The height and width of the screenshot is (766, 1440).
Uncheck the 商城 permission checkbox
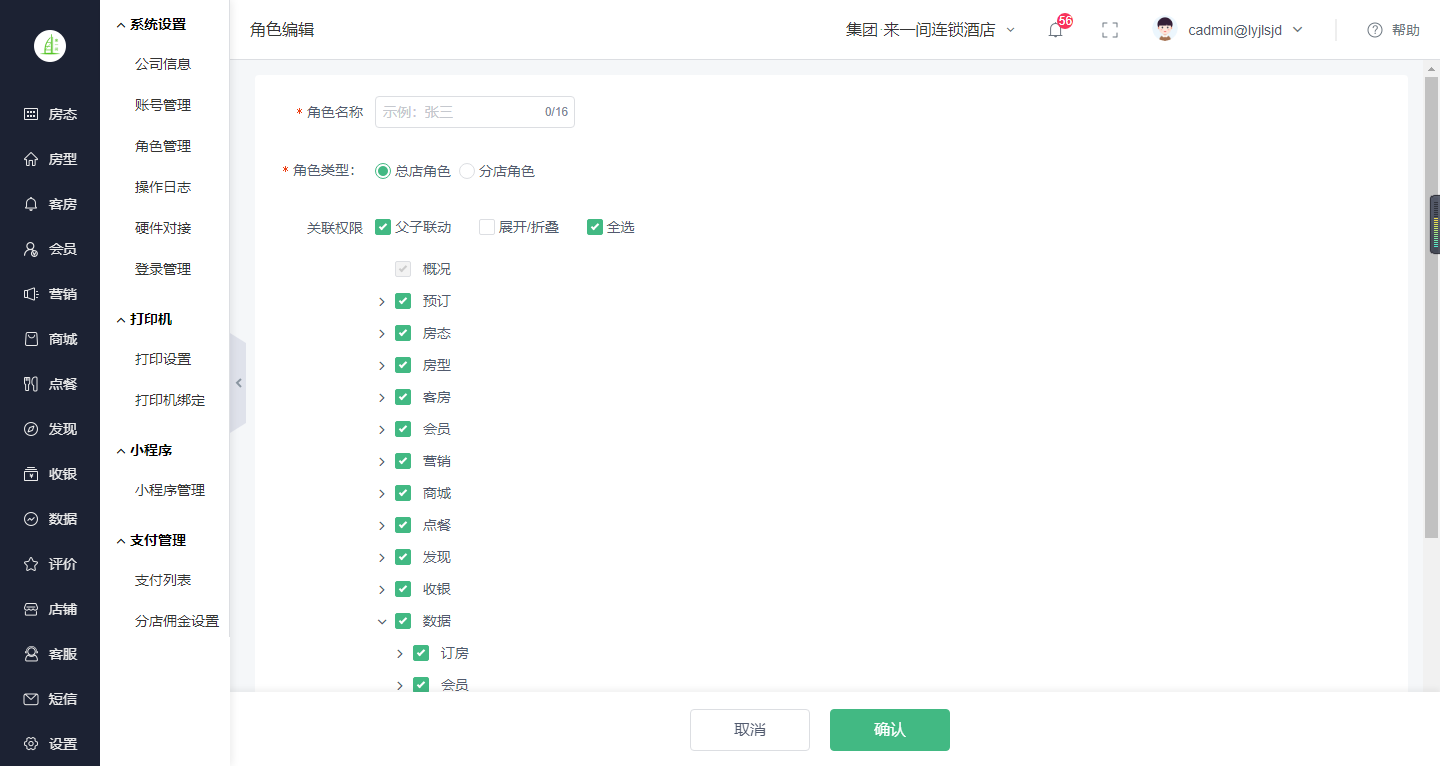coord(403,493)
